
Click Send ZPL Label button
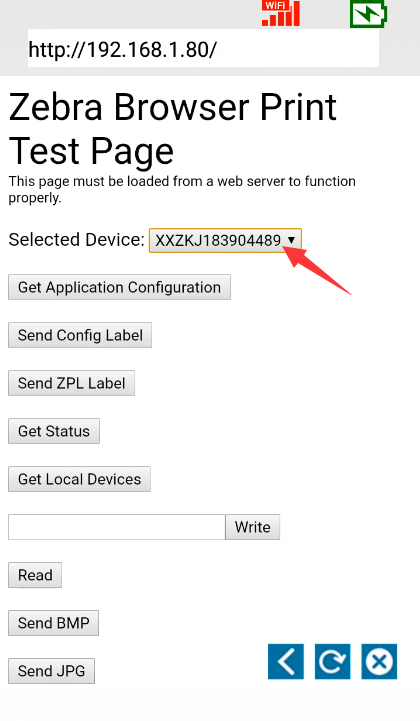point(71,383)
